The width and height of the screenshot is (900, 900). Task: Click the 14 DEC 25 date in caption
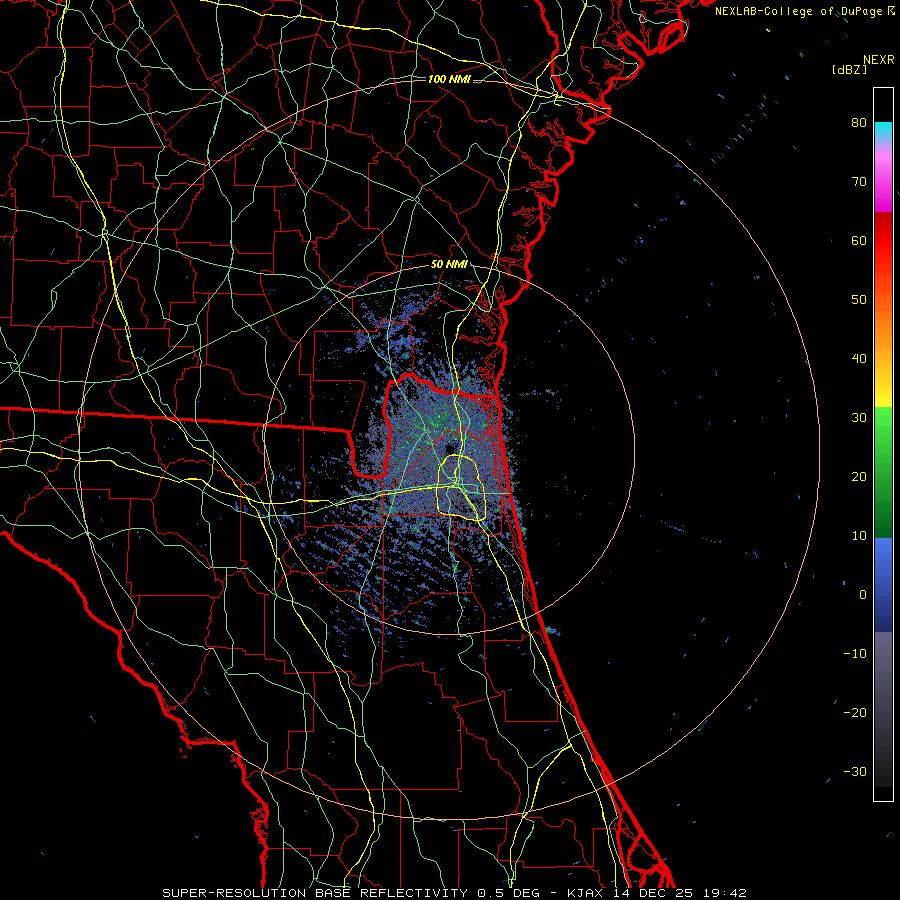(x=653, y=893)
